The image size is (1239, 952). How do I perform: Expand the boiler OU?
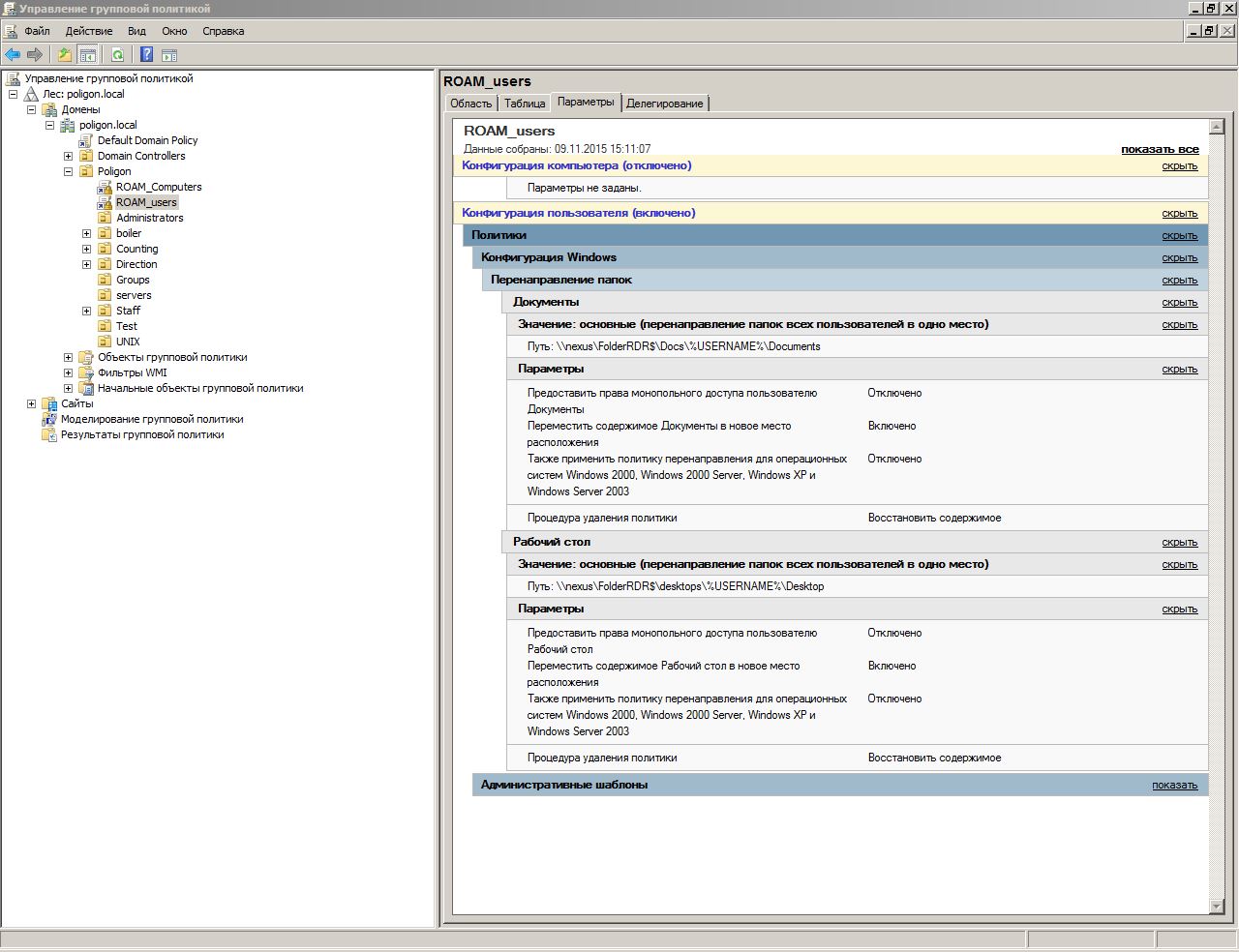point(86,233)
